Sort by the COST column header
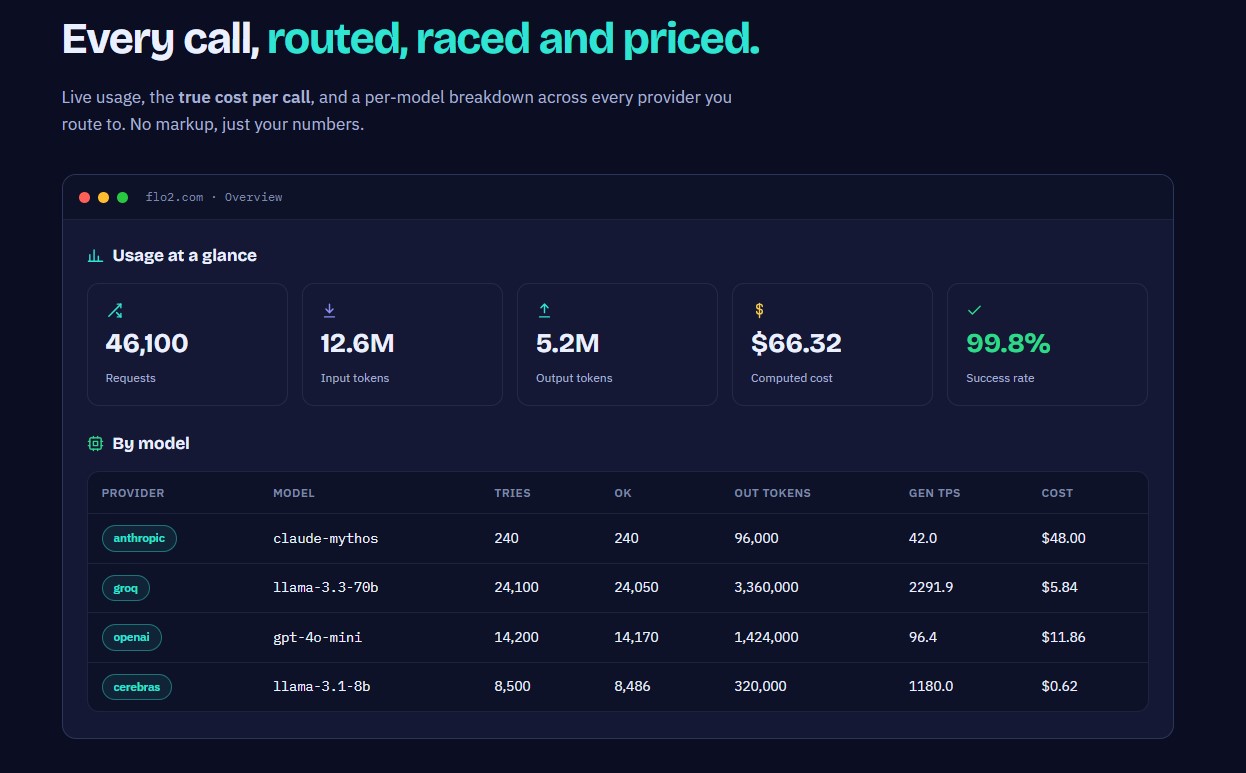 (x=1057, y=493)
